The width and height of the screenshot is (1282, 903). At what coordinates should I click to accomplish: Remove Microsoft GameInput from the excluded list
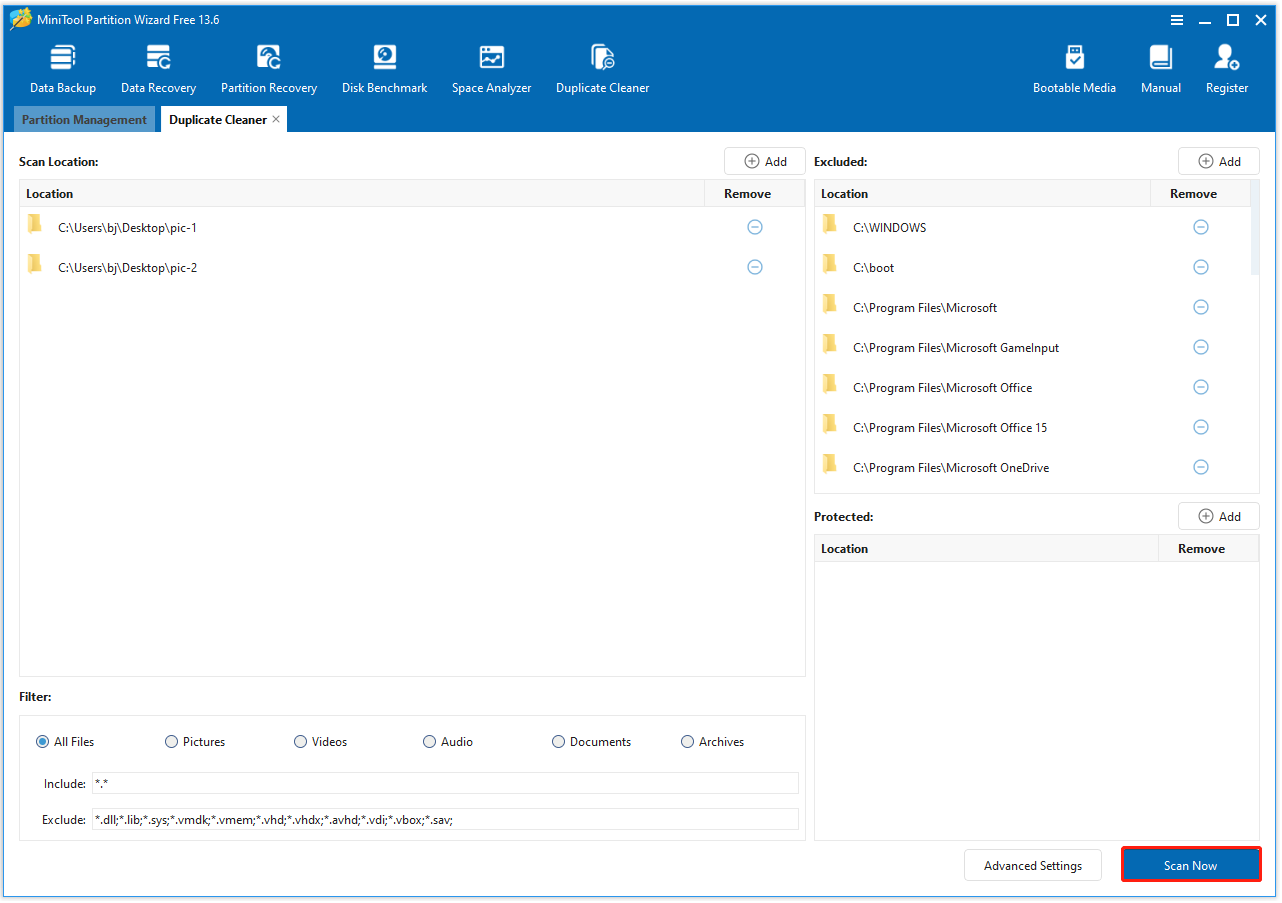coord(1201,347)
